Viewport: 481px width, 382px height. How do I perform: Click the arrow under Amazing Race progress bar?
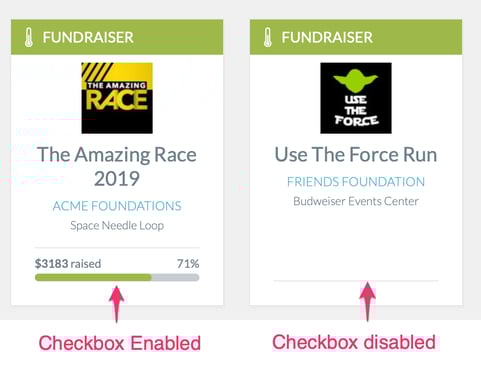point(116,304)
